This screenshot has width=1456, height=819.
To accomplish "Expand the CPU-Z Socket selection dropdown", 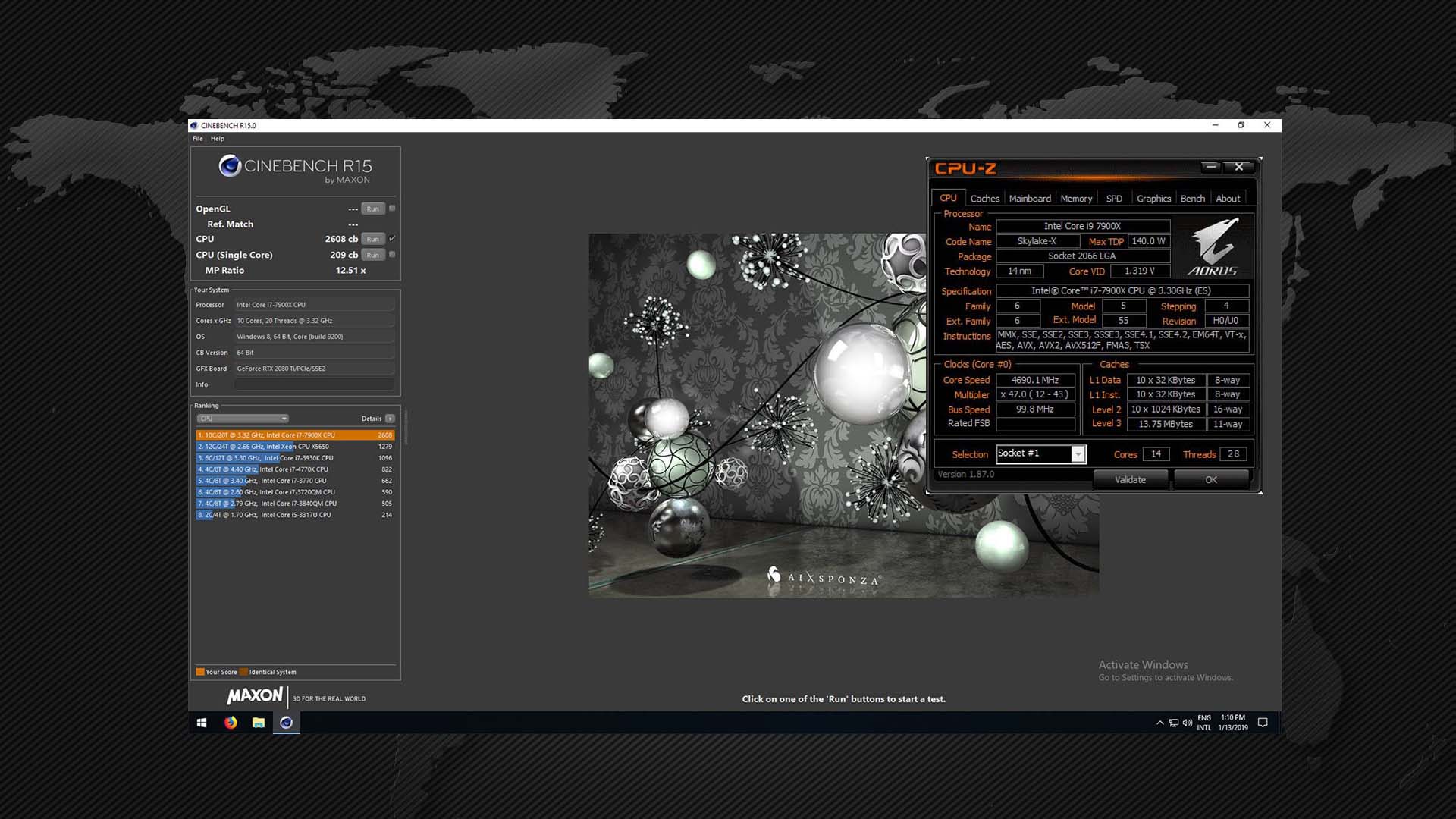I will pos(1078,454).
